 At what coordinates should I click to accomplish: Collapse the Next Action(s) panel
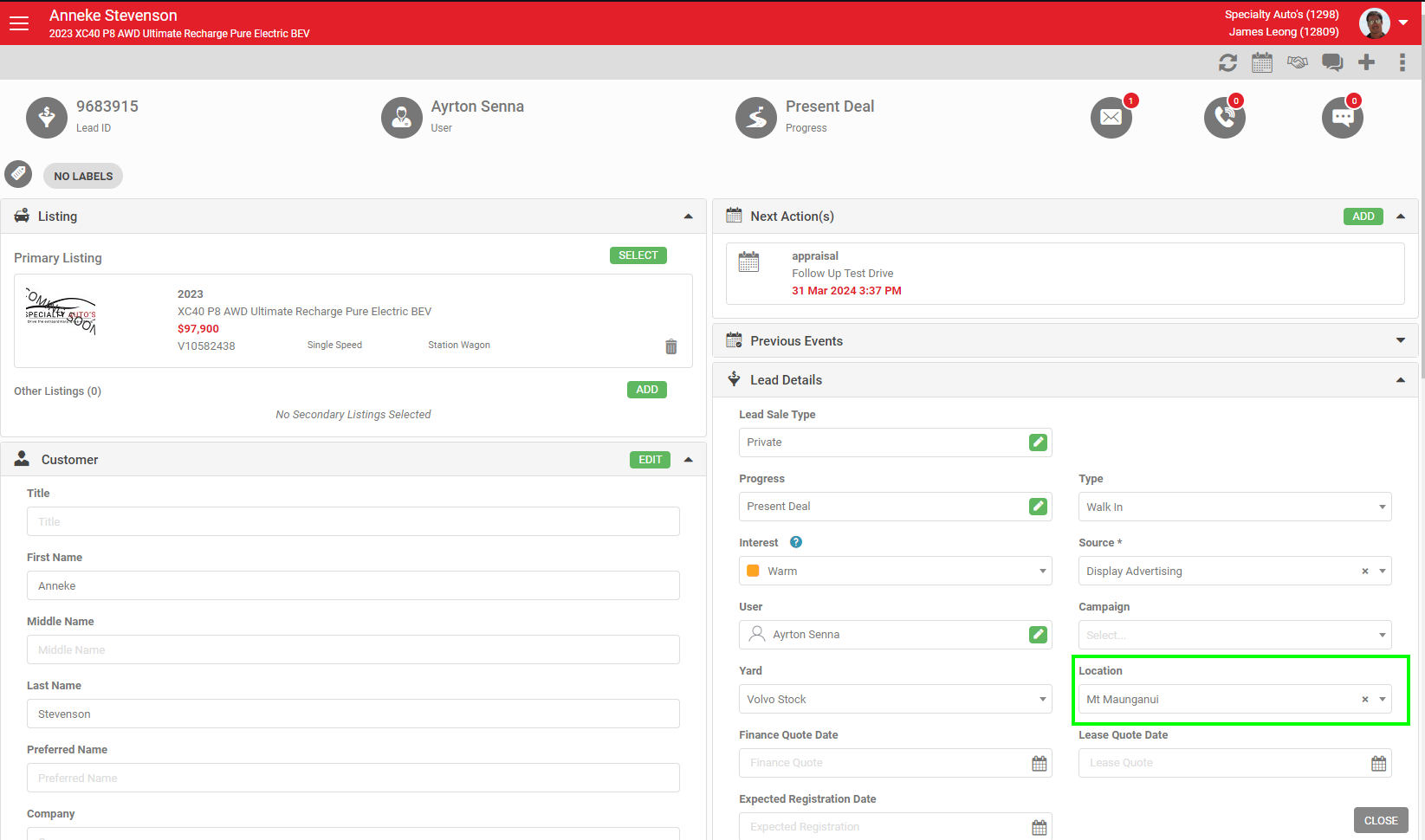[x=1401, y=216]
